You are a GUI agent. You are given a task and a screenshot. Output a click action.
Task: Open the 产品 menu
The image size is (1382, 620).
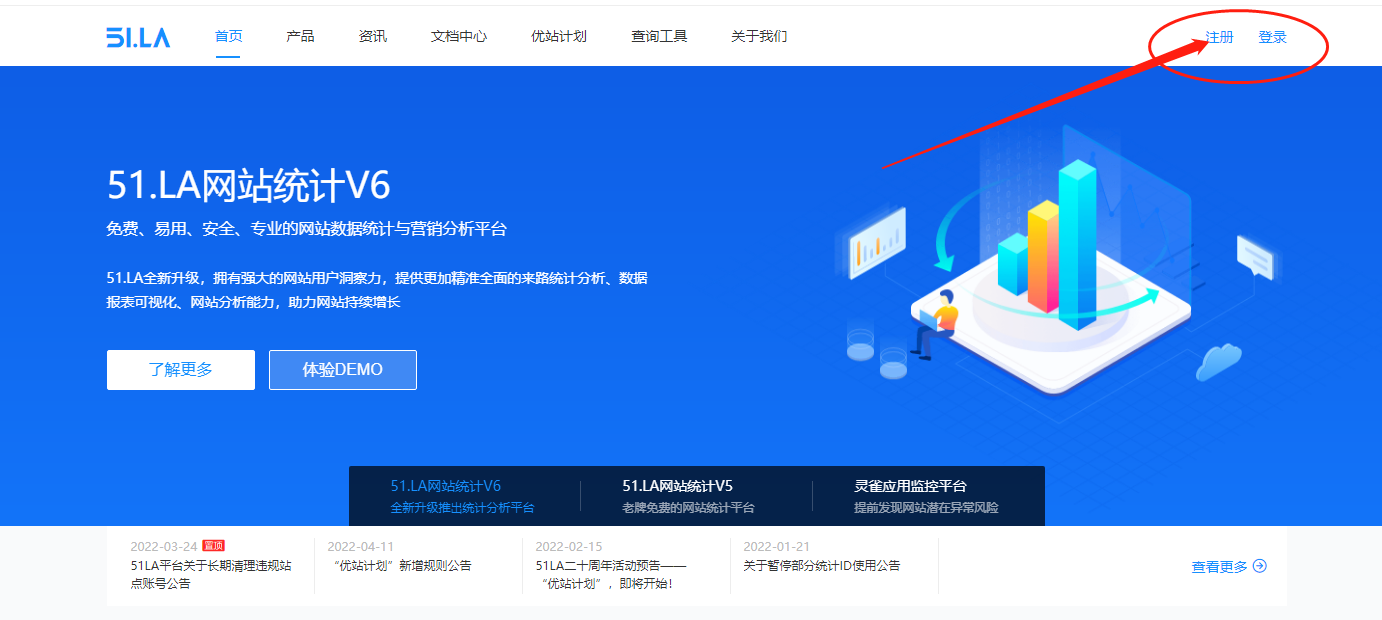tap(300, 37)
